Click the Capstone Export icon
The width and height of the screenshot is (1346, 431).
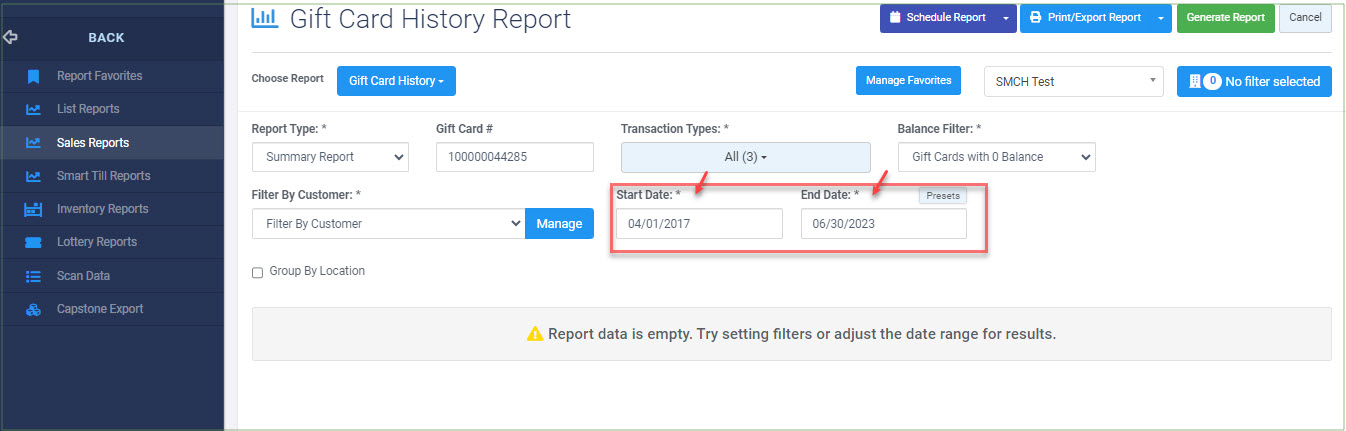[x=34, y=309]
